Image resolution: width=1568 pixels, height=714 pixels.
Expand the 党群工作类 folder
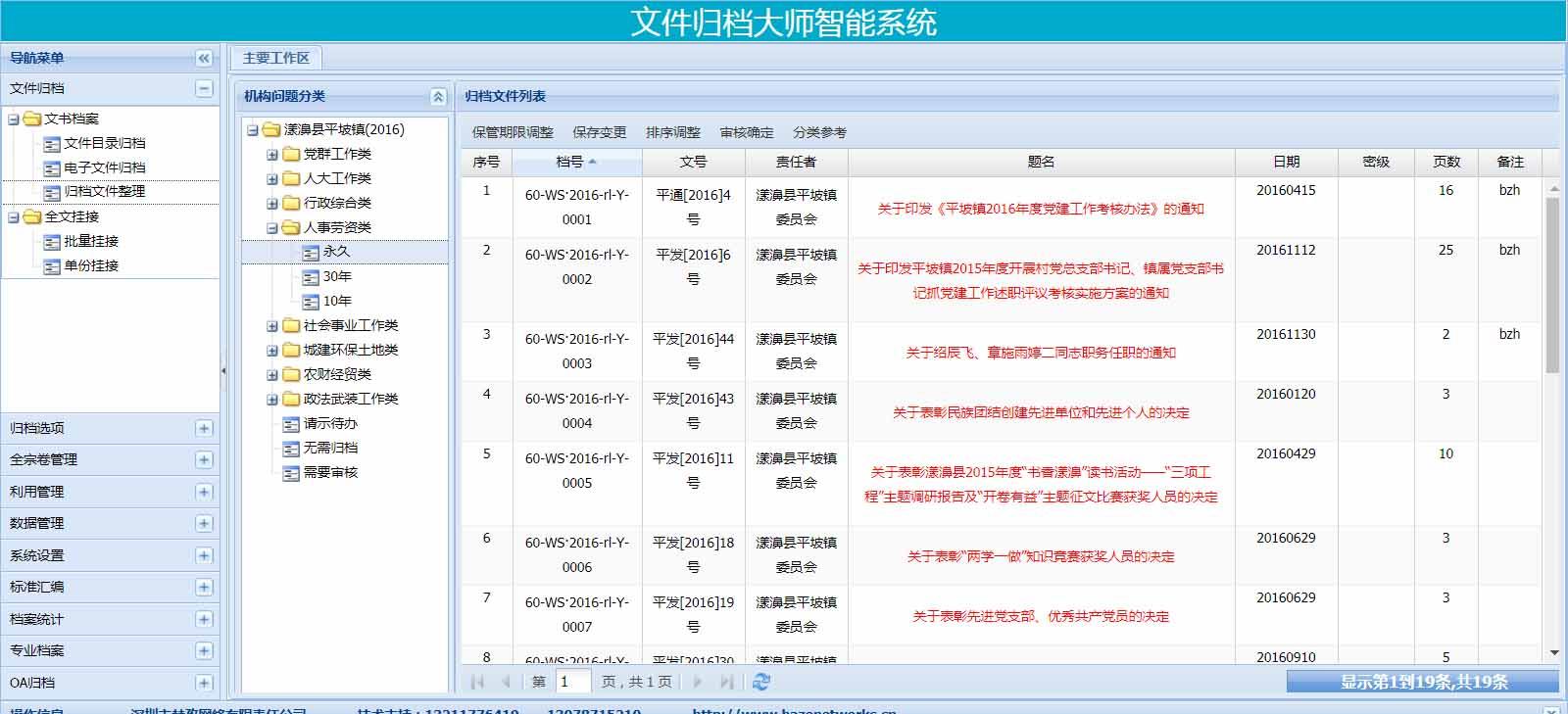click(272, 154)
